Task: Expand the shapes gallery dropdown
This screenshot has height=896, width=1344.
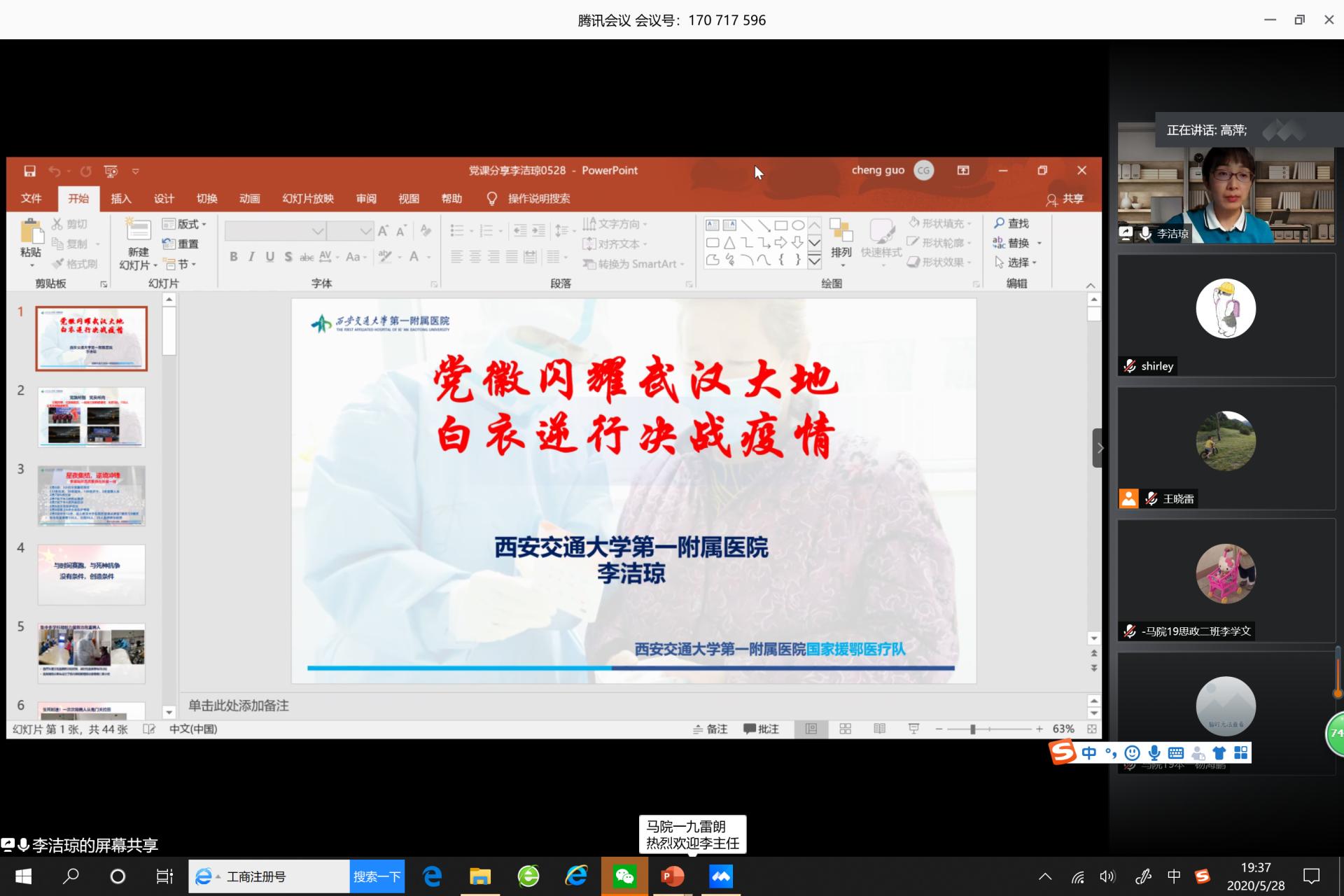Action: click(814, 261)
